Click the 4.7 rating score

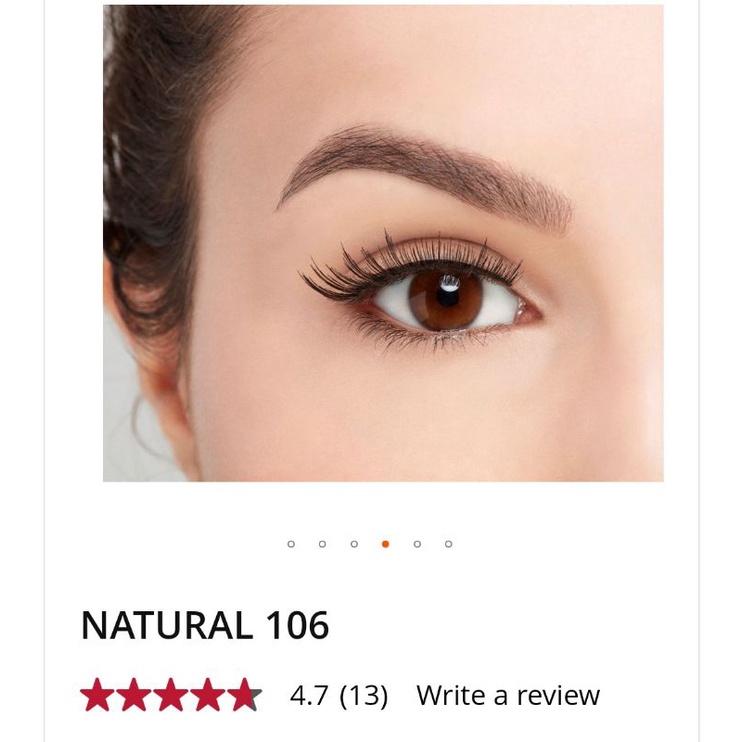tap(309, 695)
